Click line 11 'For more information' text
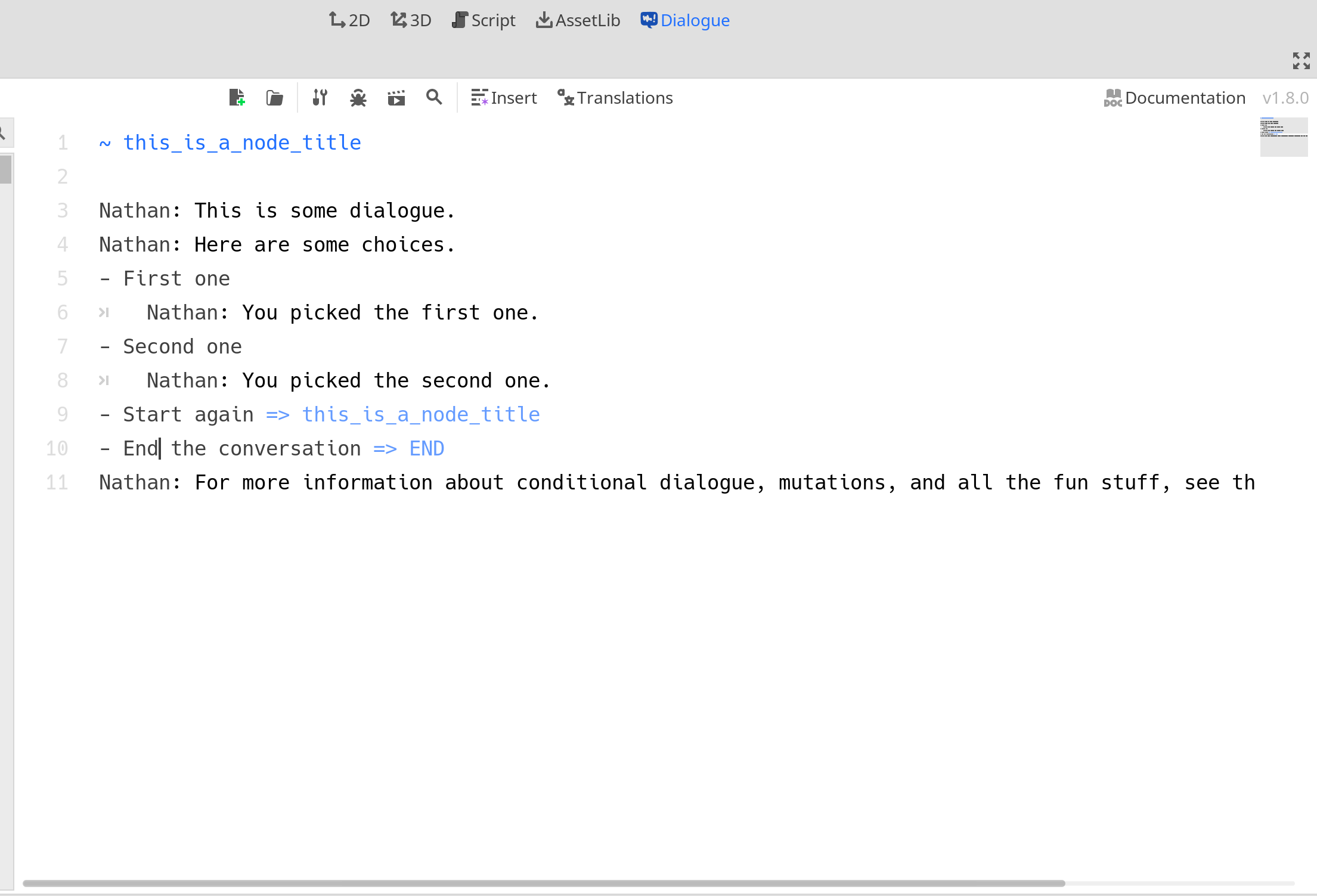This screenshot has width=1317, height=896. tap(677, 482)
